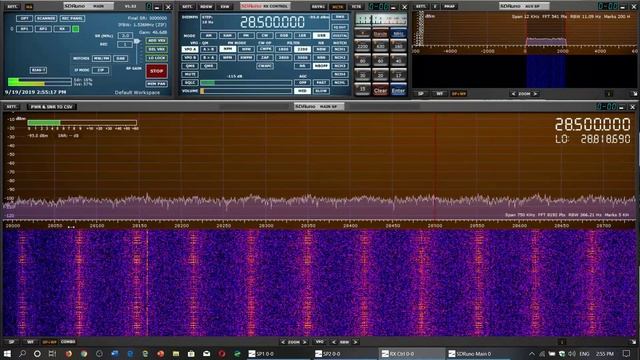Click zoom-out arrow in Main SP window

point(283,342)
